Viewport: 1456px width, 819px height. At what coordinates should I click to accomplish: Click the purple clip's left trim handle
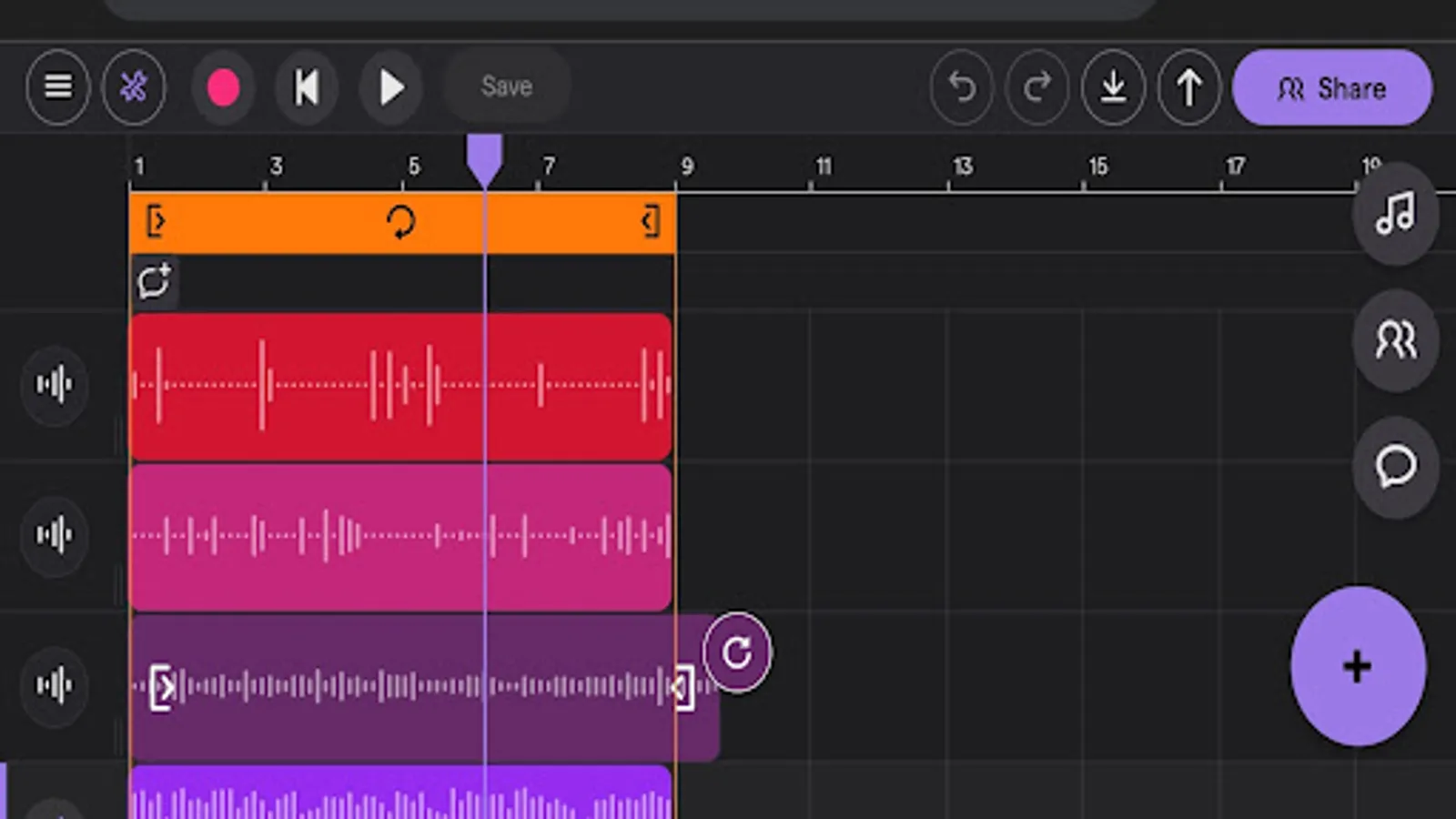tap(162, 687)
